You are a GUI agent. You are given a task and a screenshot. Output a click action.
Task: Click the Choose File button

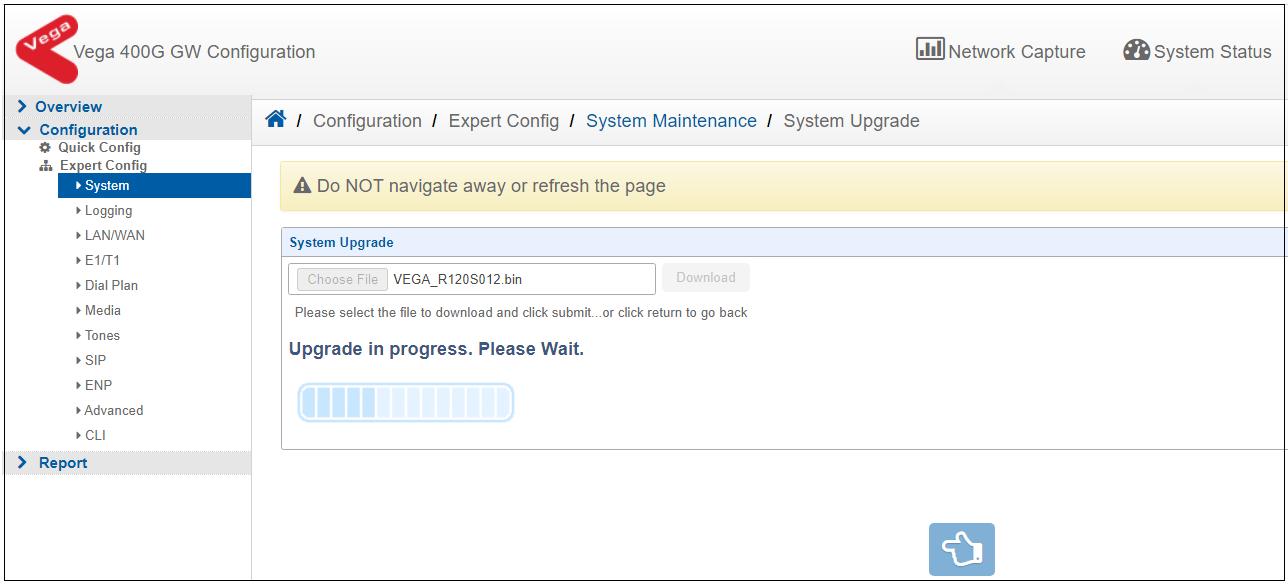[x=342, y=280]
